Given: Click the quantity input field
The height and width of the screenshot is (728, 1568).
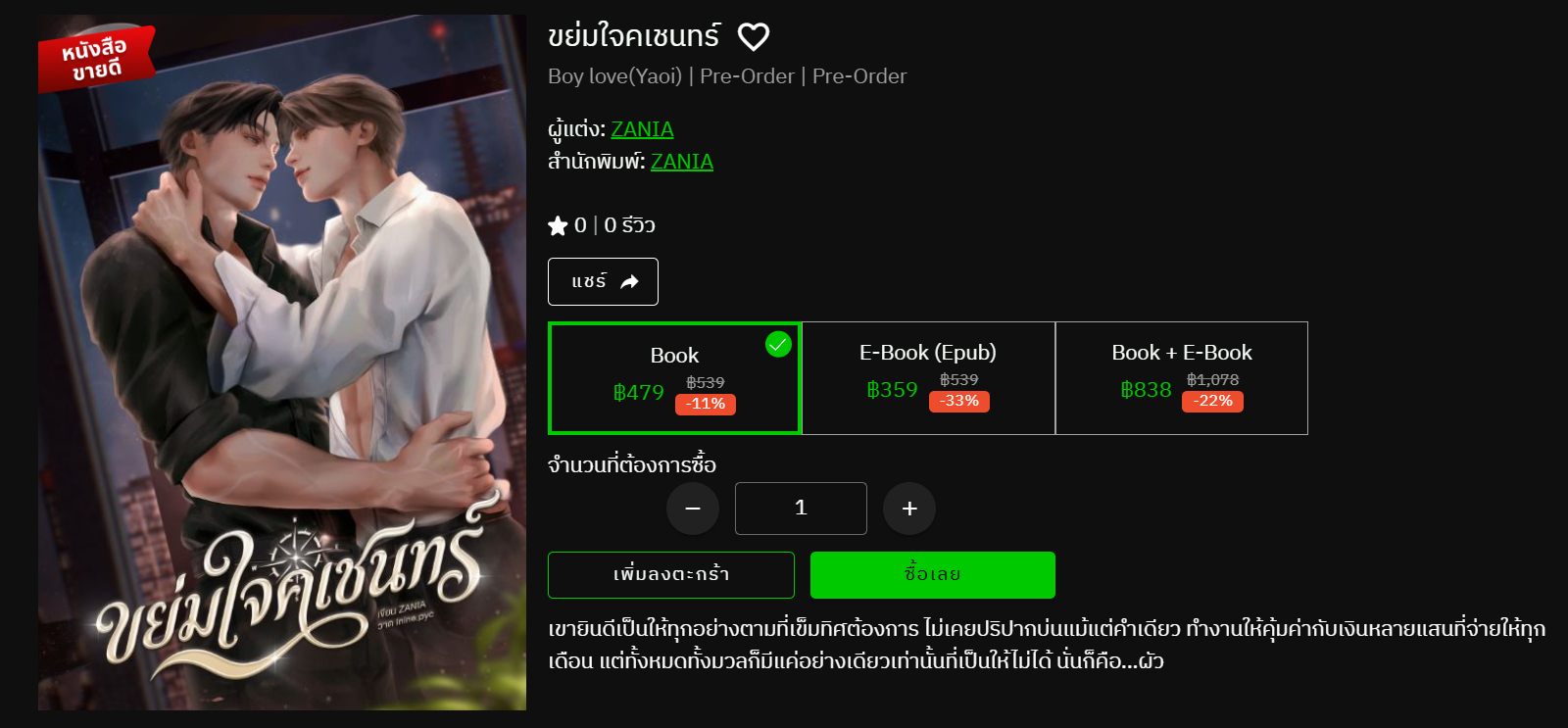Looking at the screenshot, I should 801,509.
